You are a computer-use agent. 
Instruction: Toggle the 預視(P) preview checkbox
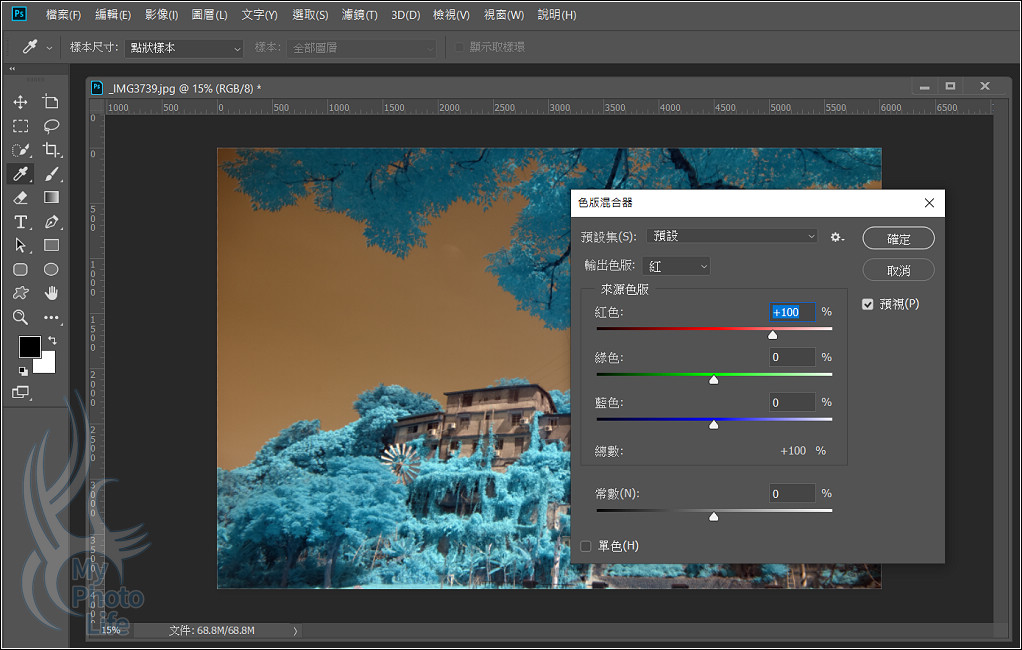868,304
